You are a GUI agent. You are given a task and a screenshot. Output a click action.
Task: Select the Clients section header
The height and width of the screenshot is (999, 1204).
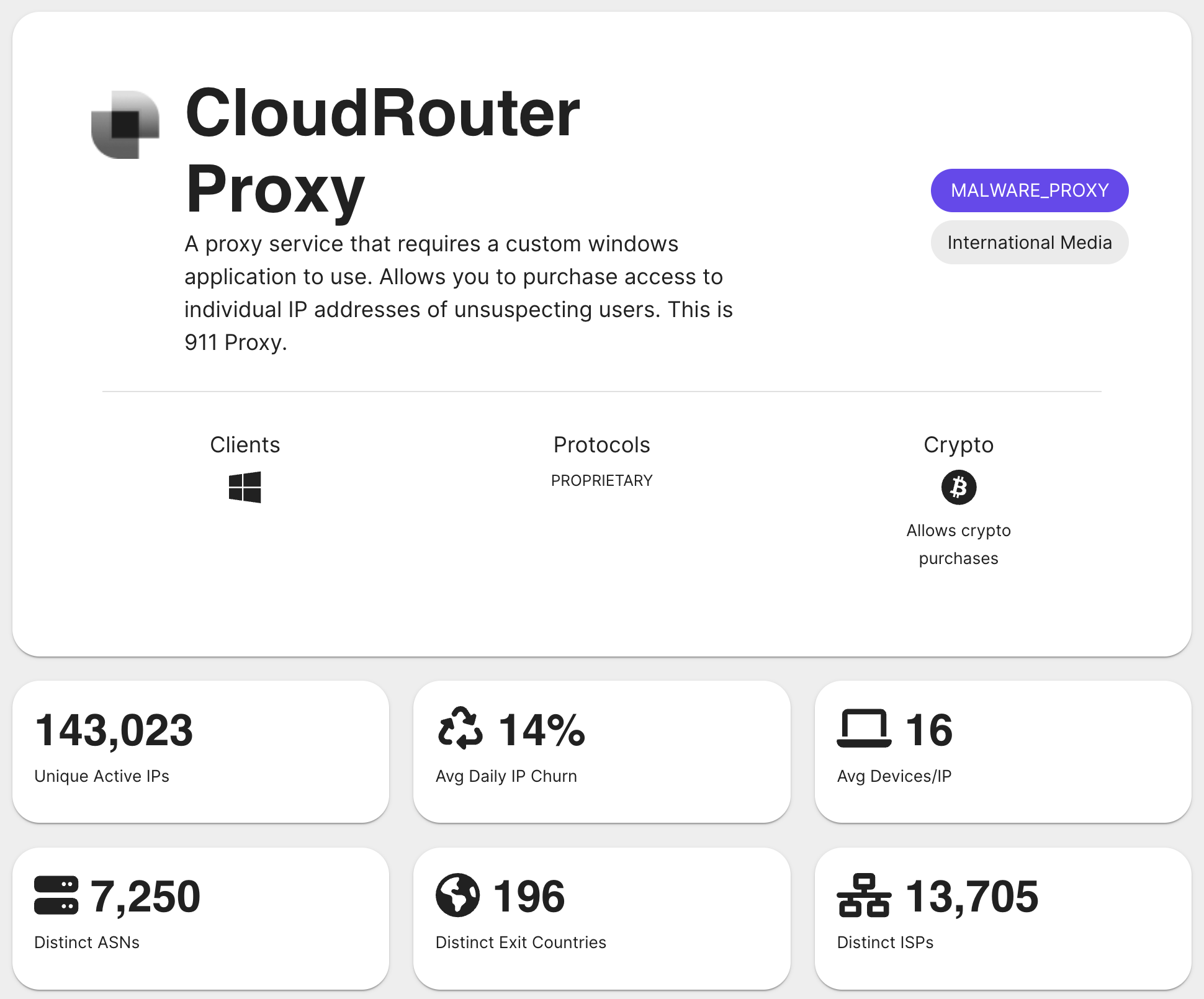pyautogui.click(x=245, y=444)
